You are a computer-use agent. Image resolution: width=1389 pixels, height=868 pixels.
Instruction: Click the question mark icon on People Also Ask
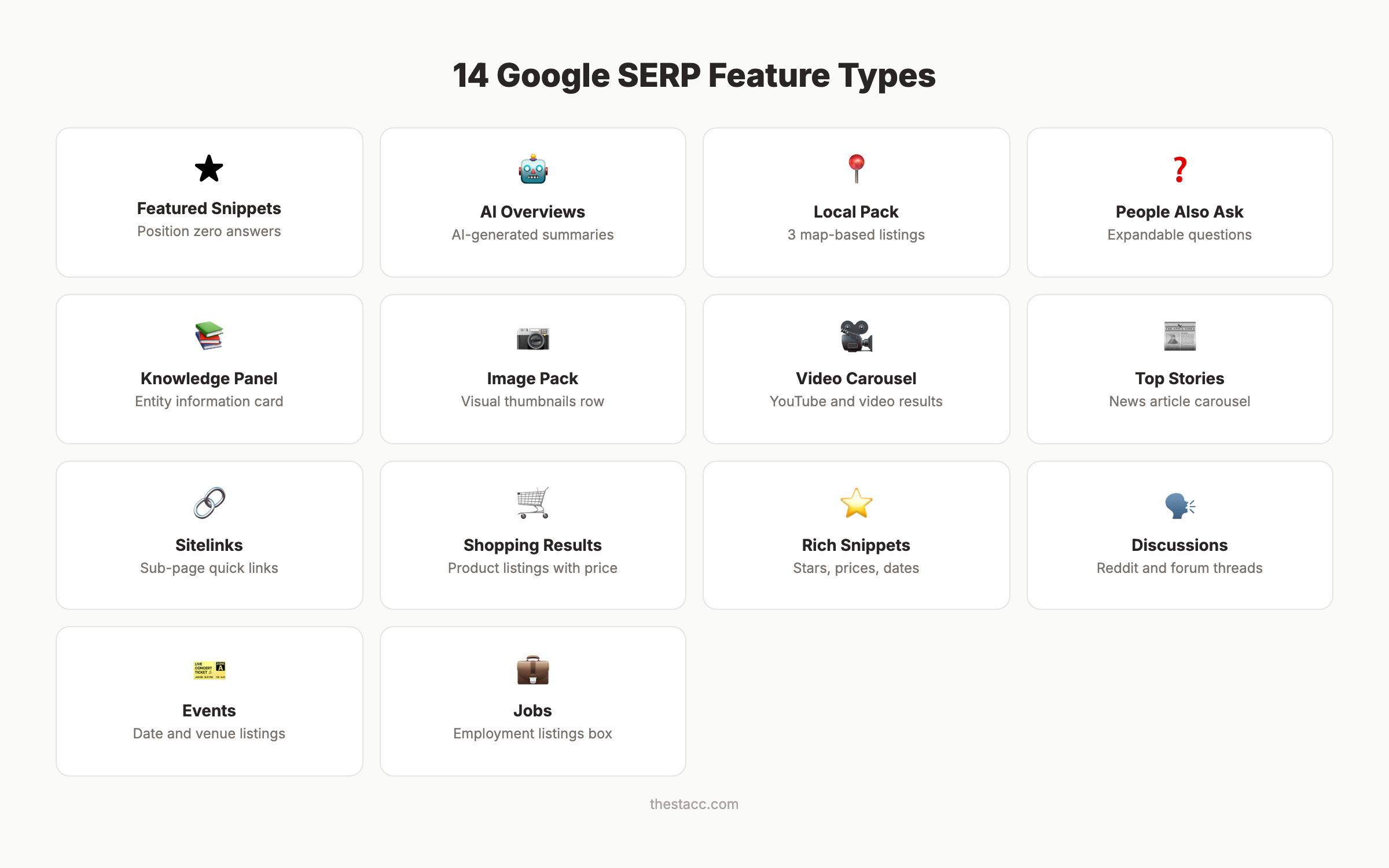1179,169
